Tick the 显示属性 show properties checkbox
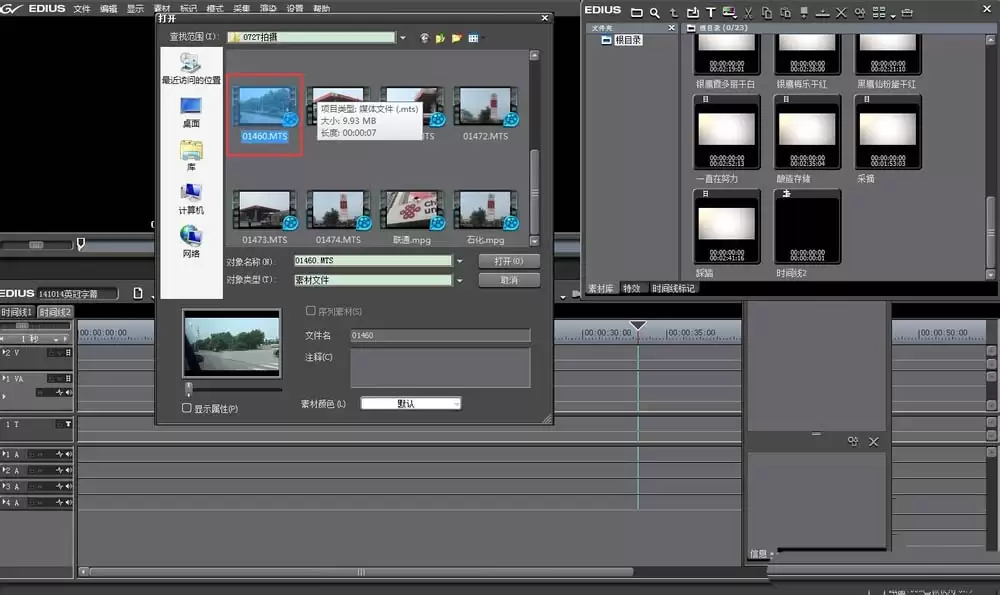 click(187, 408)
